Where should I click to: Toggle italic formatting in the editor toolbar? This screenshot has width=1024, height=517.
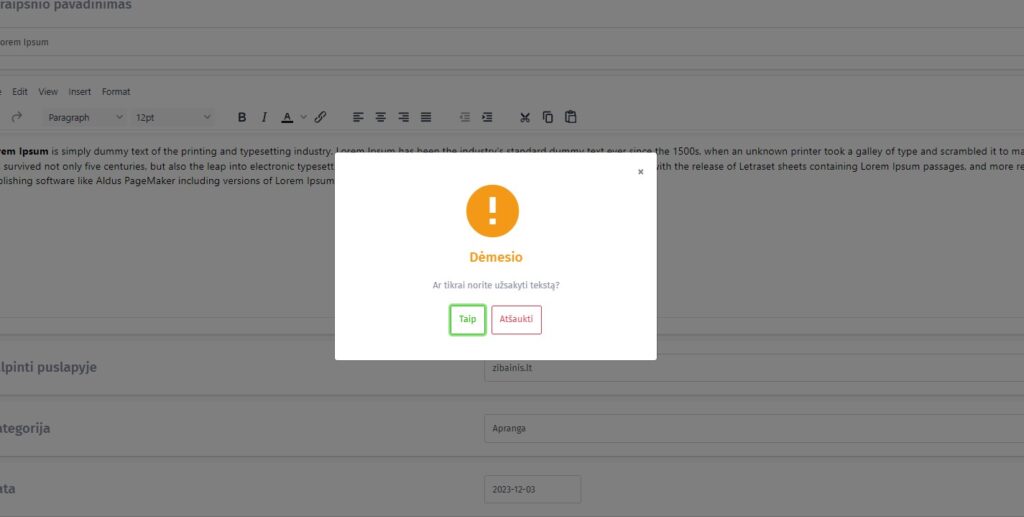click(264, 117)
